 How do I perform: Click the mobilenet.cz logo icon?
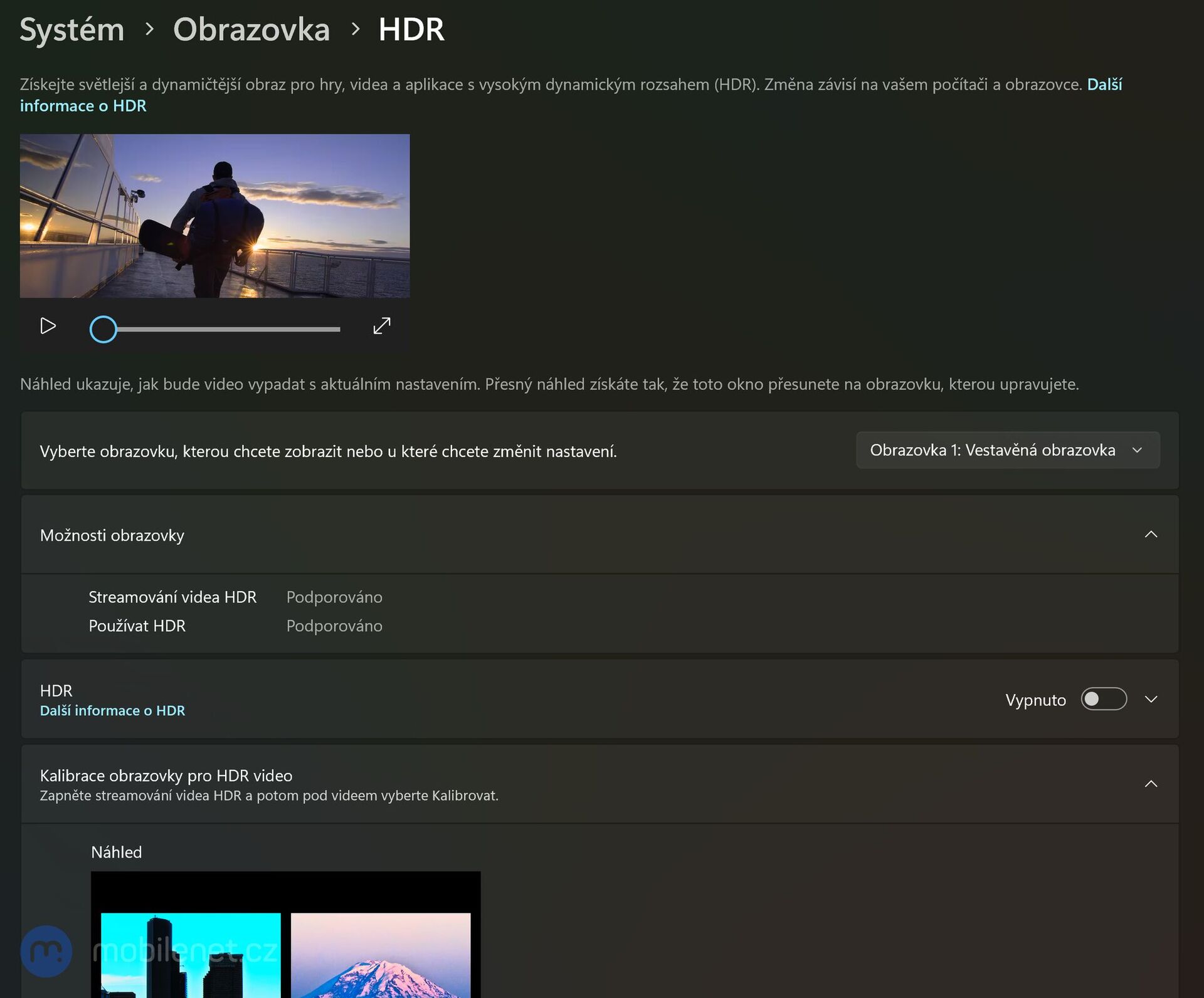(x=46, y=951)
